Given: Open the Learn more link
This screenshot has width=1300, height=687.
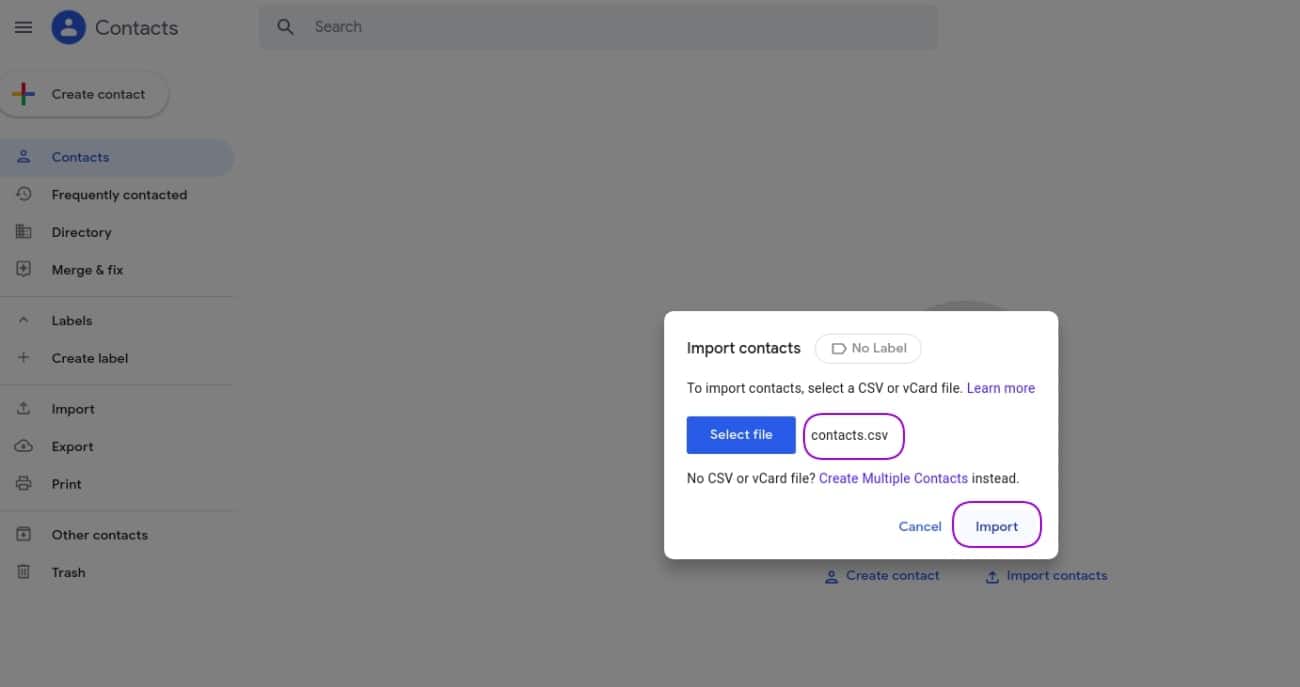Looking at the screenshot, I should coord(1000,387).
